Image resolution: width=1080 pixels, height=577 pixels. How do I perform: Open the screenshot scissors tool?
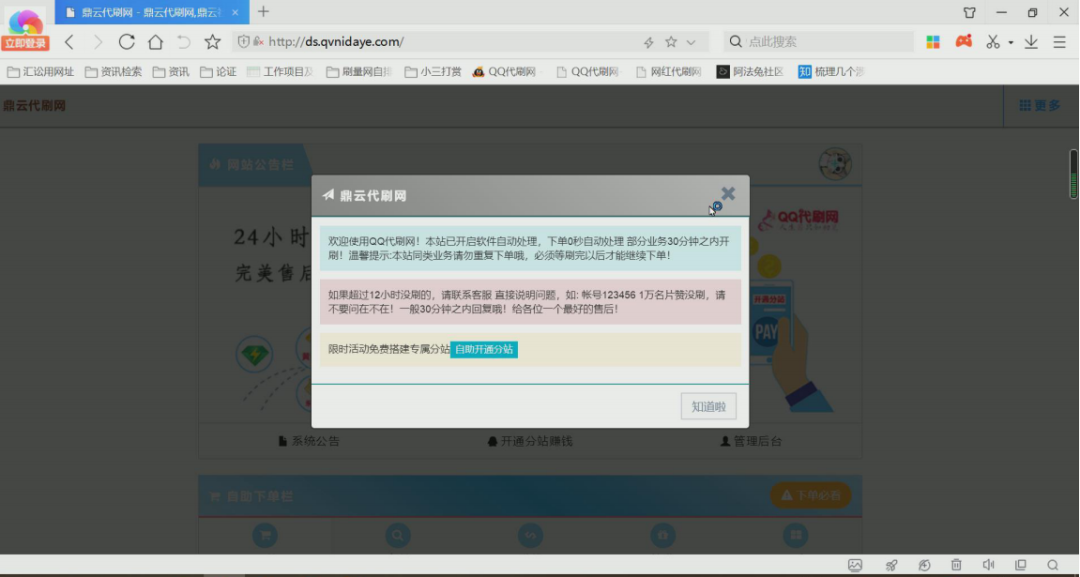click(995, 41)
